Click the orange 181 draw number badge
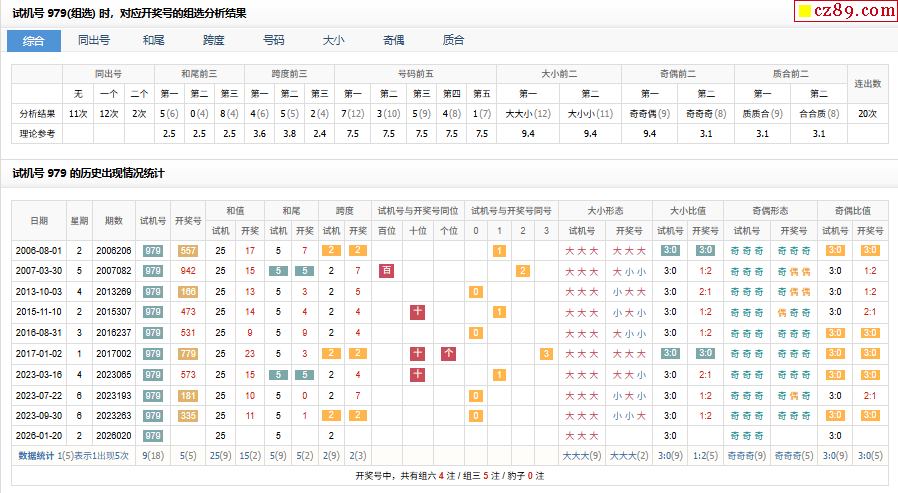Image resolution: width=898 pixels, height=493 pixels. click(x=187, y=395)
